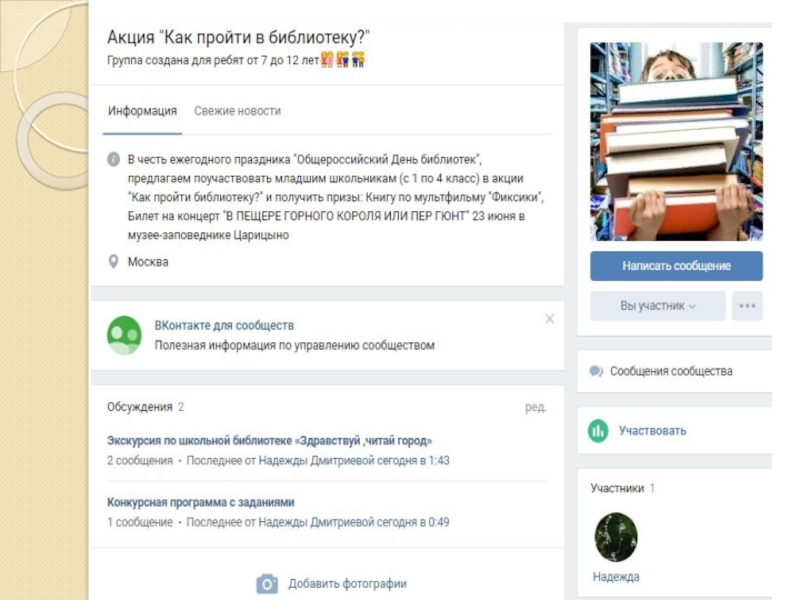
Task: Open the Экскурсия по школьной библиотеке discussion
Action: 269,440
